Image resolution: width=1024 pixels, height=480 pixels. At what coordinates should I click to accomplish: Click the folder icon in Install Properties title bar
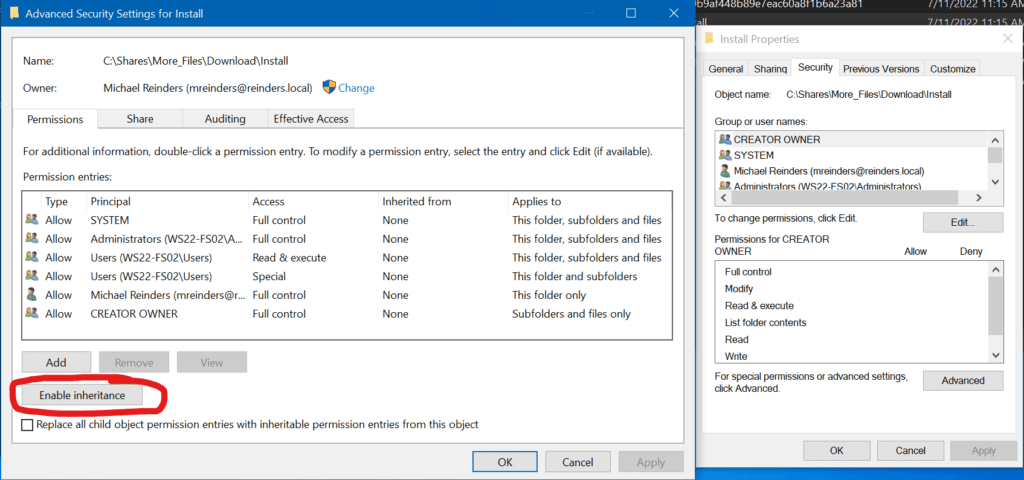click(x=709, y=39)
